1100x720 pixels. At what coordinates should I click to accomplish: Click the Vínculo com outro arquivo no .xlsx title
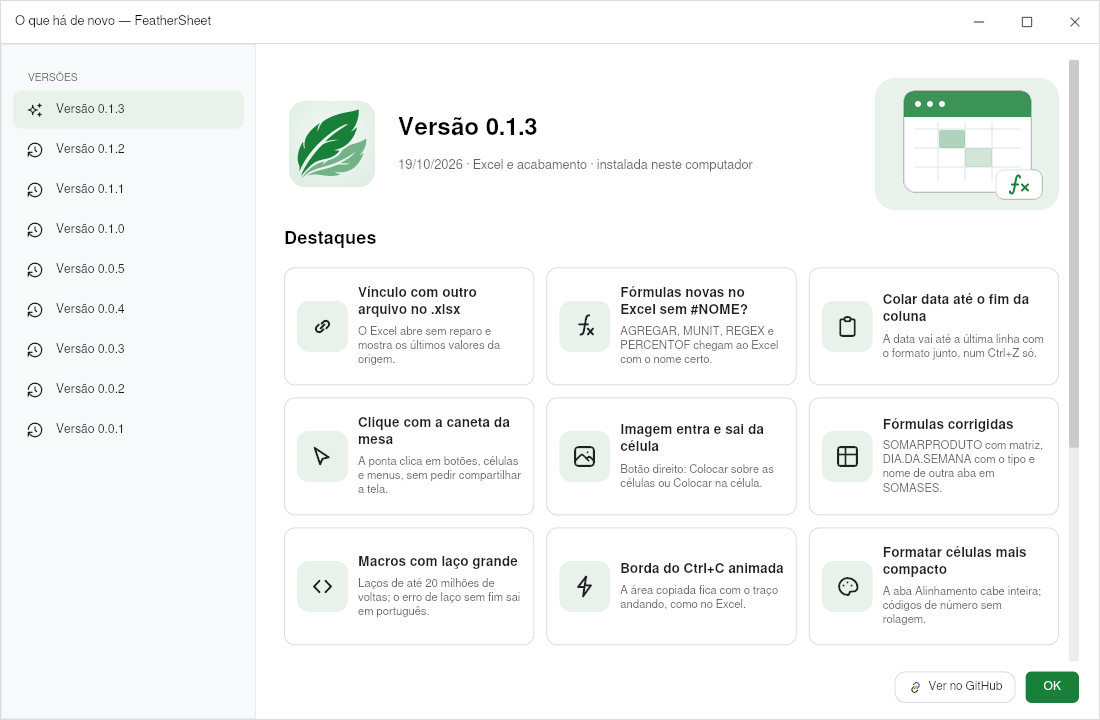tap(417, 300)
